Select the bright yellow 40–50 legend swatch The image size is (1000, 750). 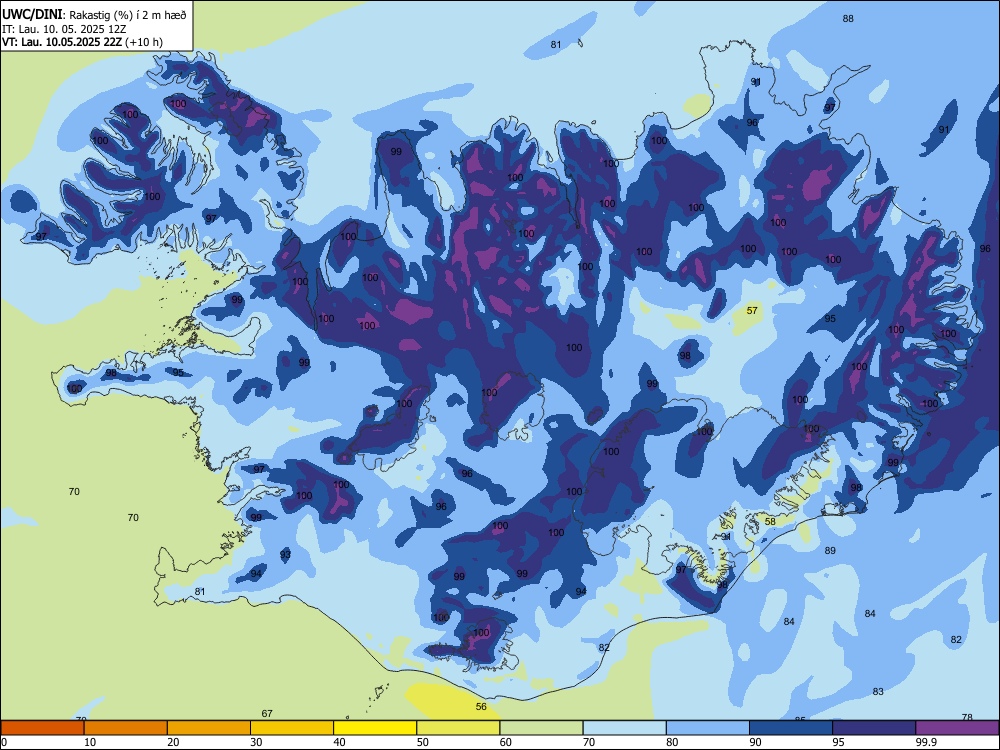point(375,728)
